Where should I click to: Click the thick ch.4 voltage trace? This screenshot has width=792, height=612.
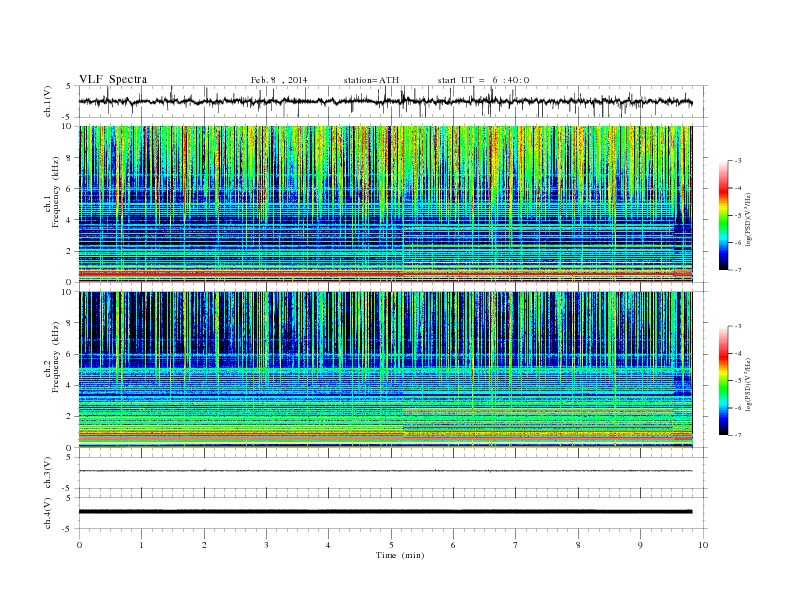(386, 512)
